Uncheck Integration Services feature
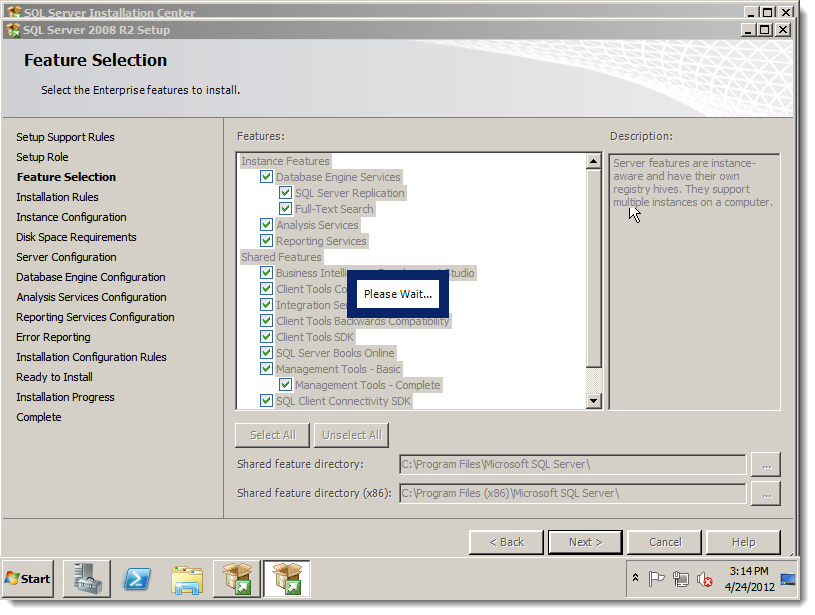 coord(266,305)
